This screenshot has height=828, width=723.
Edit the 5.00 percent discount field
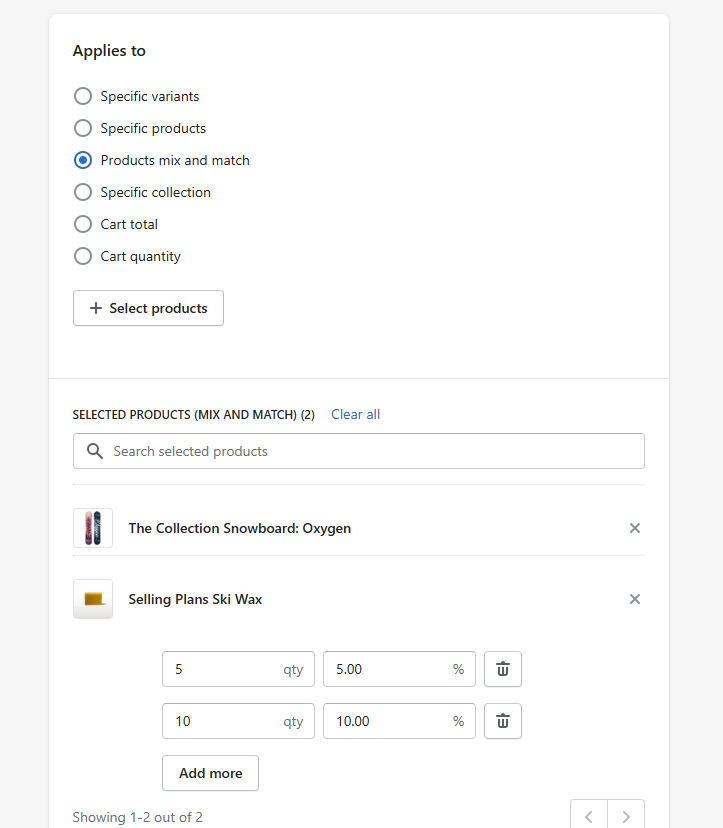point(399,669)
